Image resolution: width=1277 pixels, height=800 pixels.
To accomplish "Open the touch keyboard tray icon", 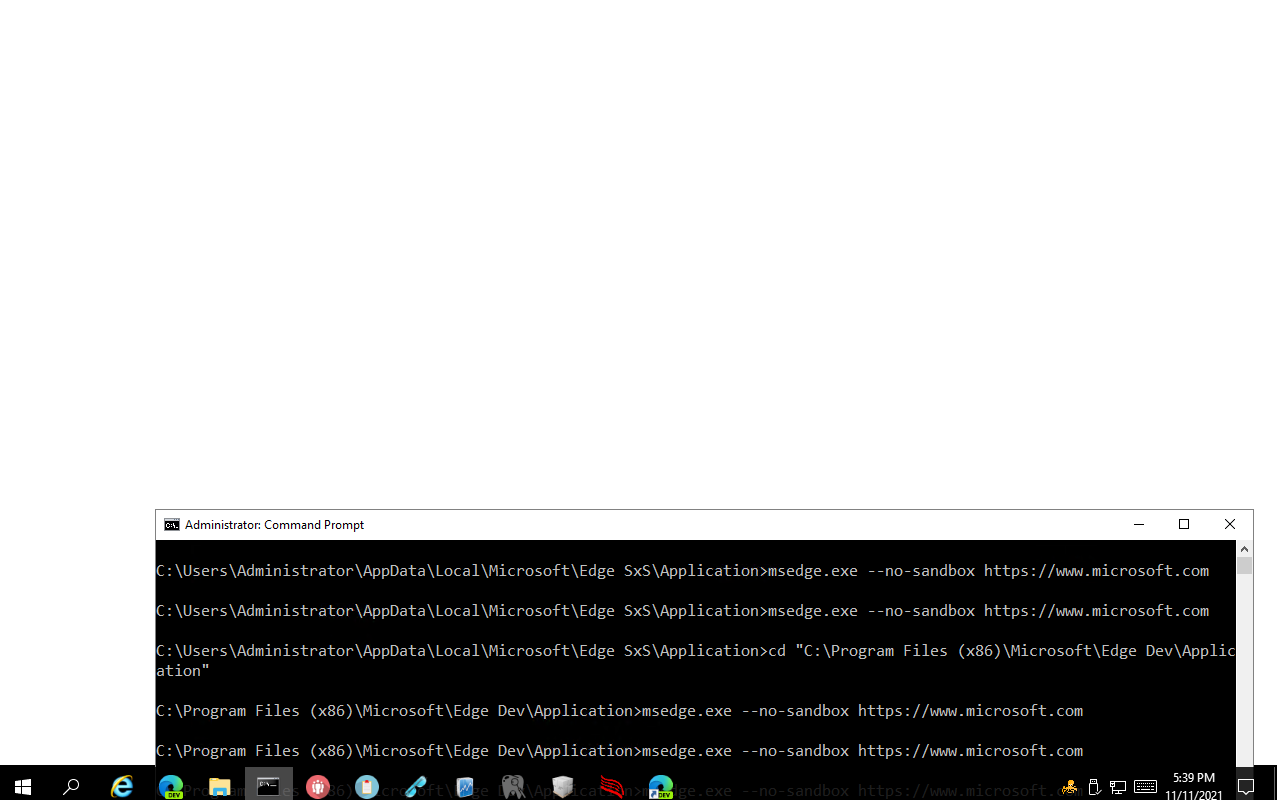I will click(x=1145, y=787).
